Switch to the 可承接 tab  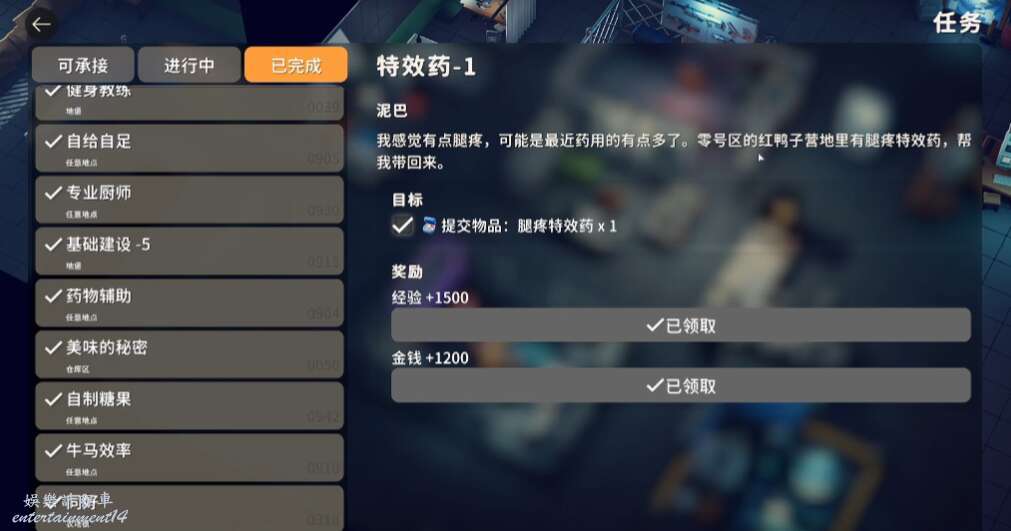tap(83, 64)
